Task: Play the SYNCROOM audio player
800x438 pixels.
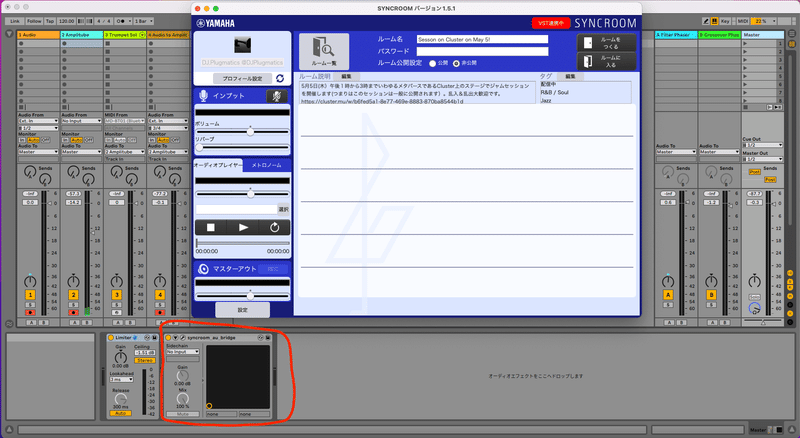Action: pyautogui.click(x=243, y=227)
